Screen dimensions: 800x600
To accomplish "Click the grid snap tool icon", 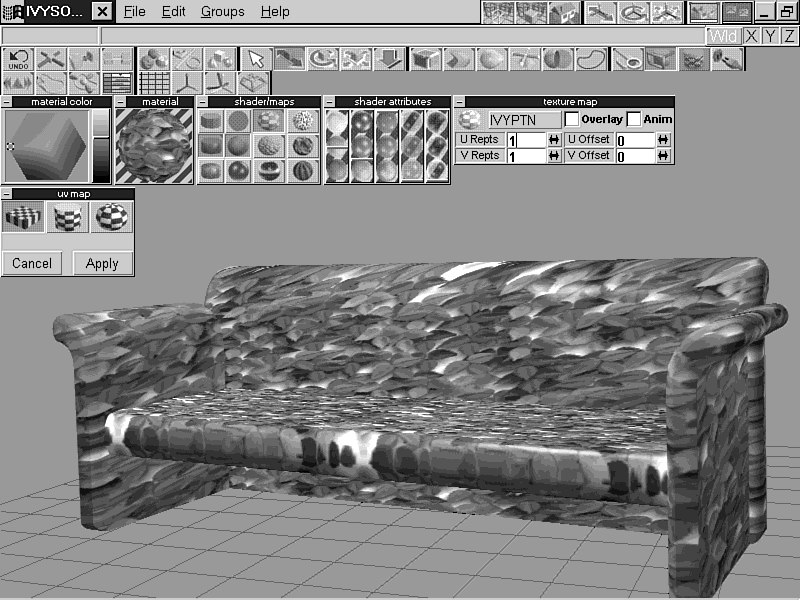I will click(152, 83).
